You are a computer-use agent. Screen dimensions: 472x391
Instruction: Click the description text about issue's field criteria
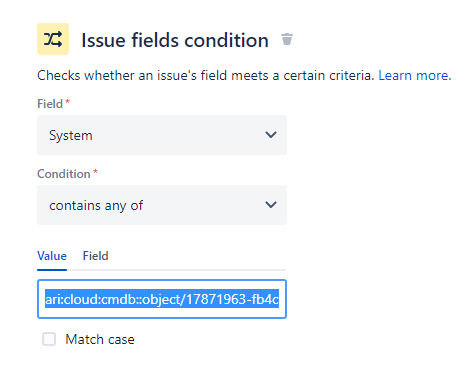(x=206, y=76)
